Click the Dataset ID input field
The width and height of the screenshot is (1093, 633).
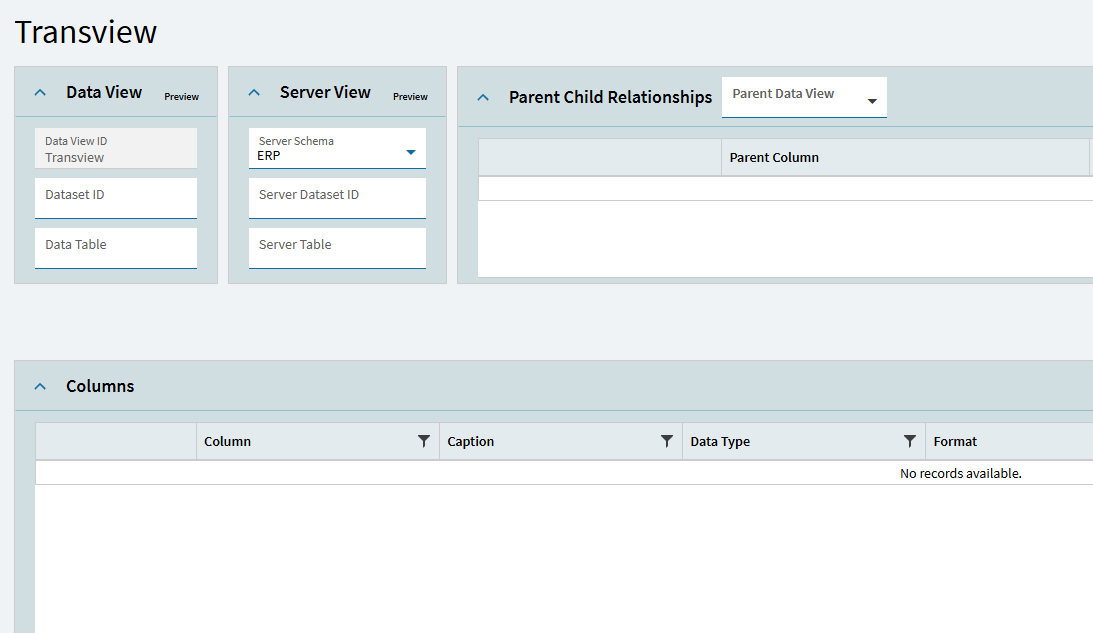click(x=116, y=198)
